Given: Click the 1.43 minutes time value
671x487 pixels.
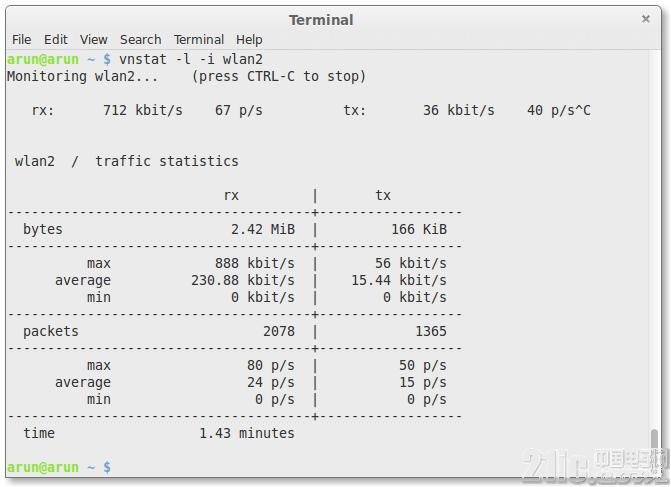Looking at the screenshot, I should (247, 433).
